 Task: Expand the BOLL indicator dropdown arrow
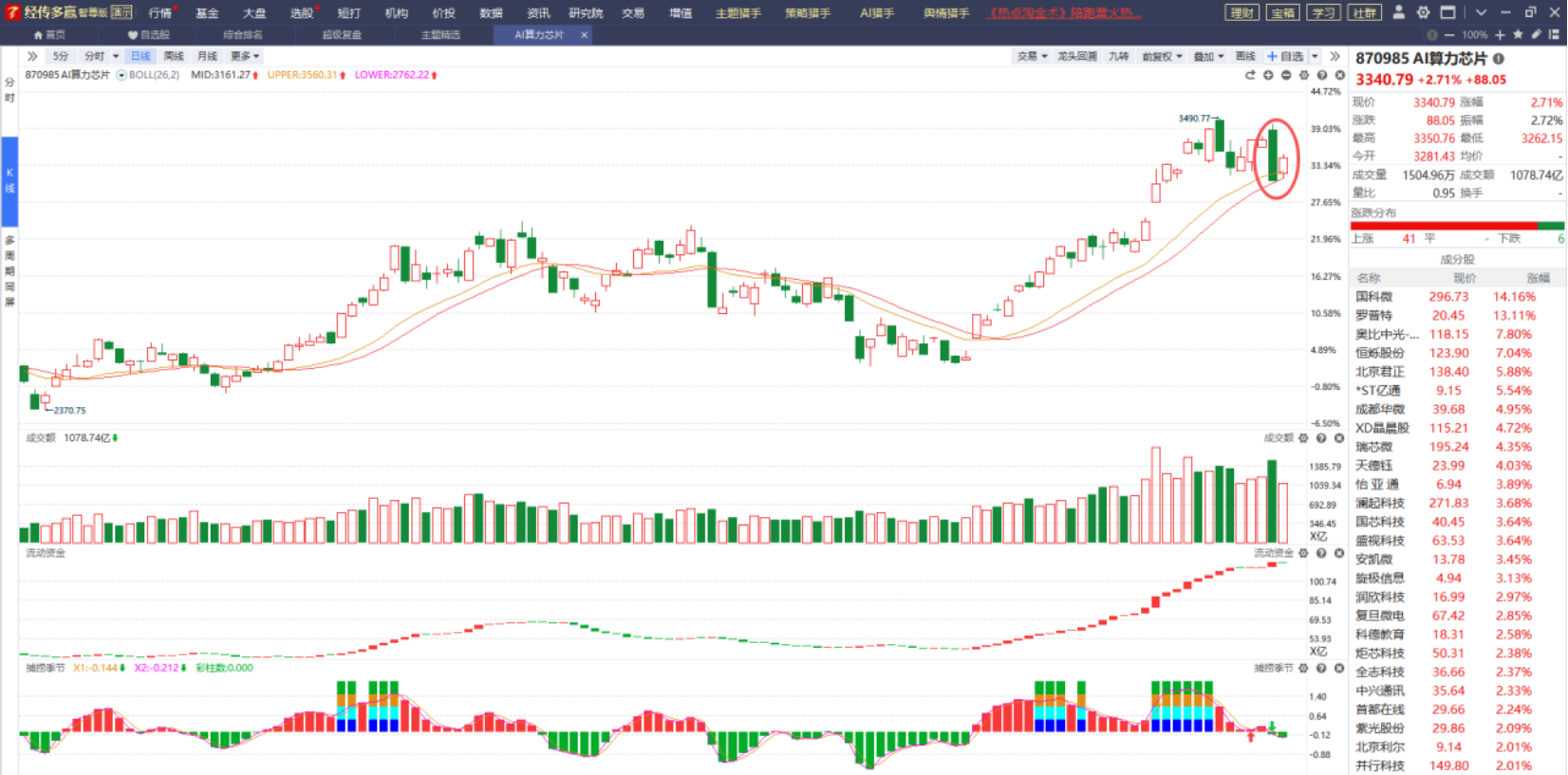(121, 75)
